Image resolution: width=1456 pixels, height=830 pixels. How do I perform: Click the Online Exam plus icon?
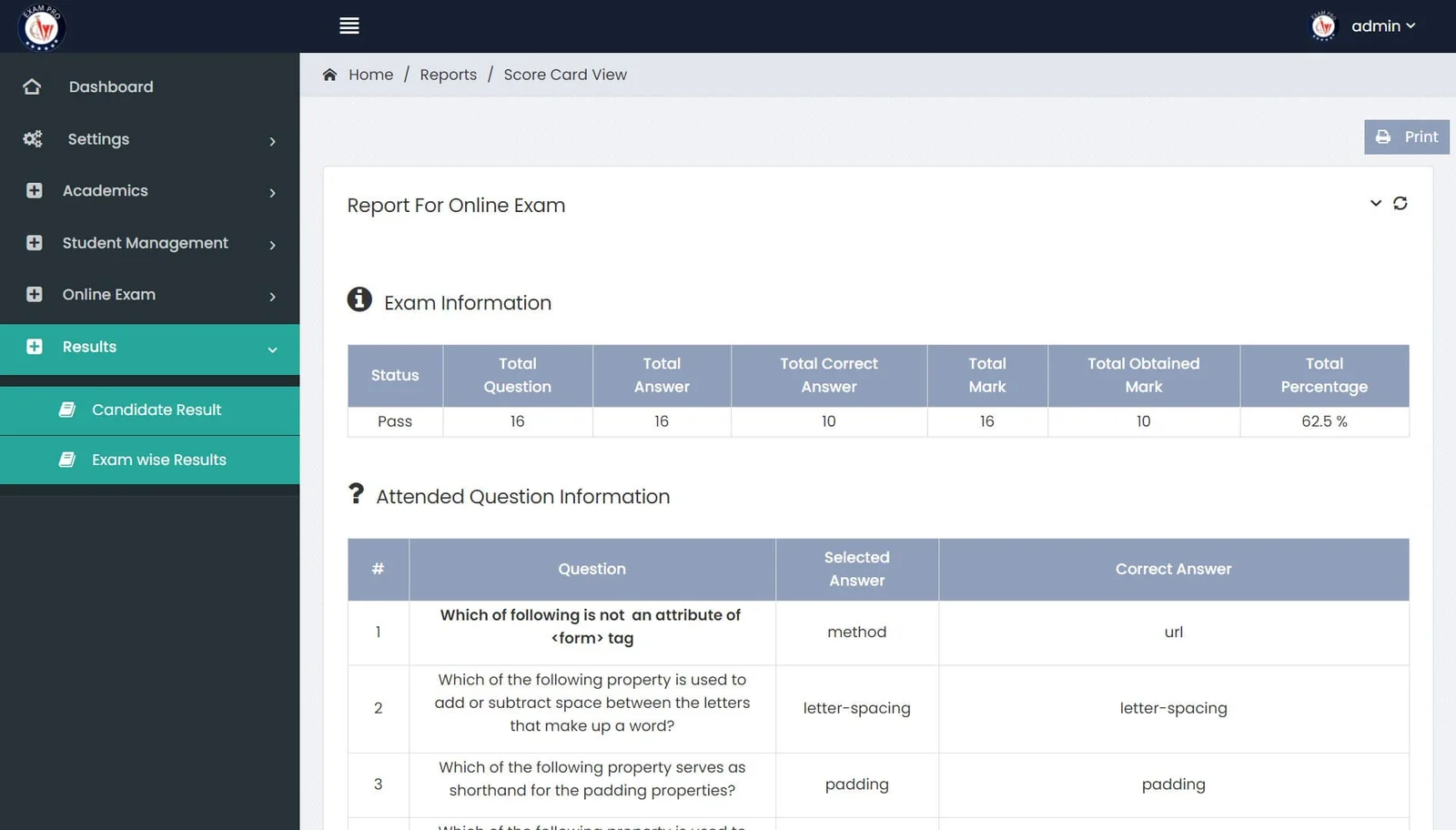pyautogui.click(x=35, y=294)
